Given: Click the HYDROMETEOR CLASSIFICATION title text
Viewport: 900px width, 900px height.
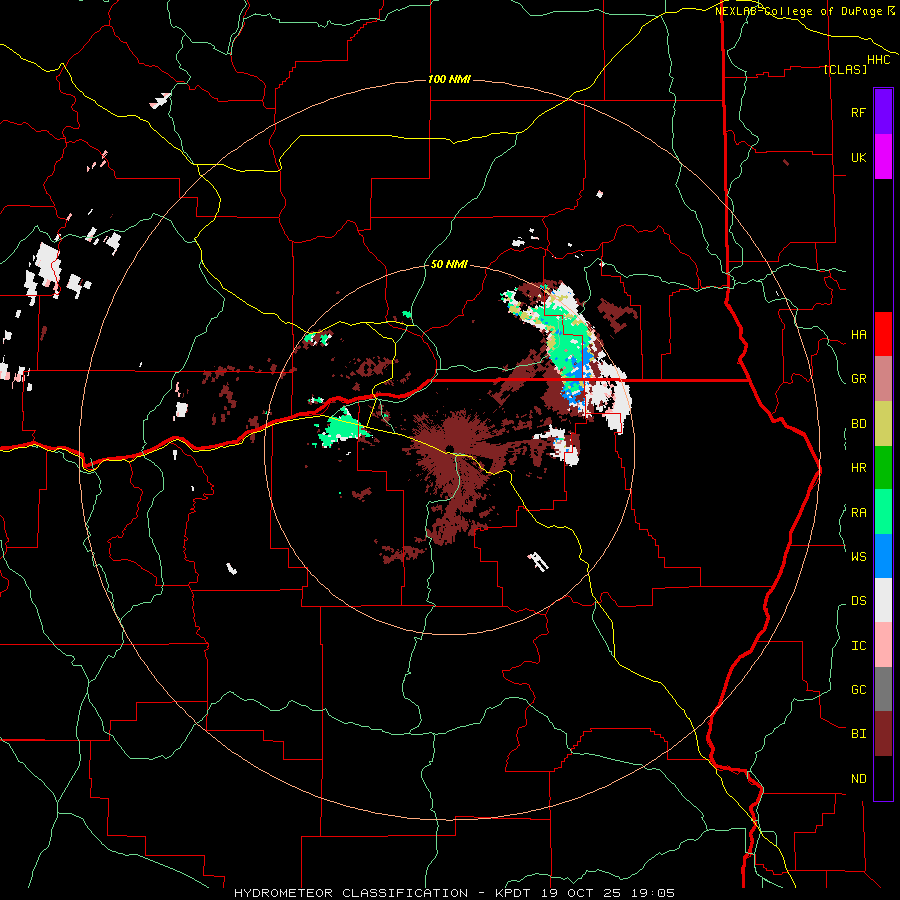Looking at the screenshot, I should [351, 893].
